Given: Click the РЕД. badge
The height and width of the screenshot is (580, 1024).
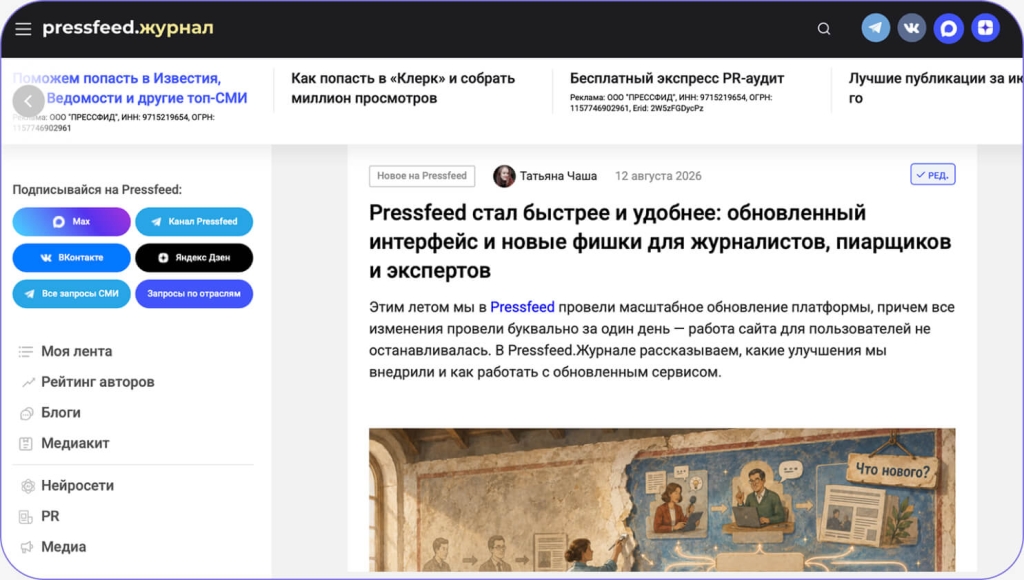Looking at the screenshot, I should 933,174.
